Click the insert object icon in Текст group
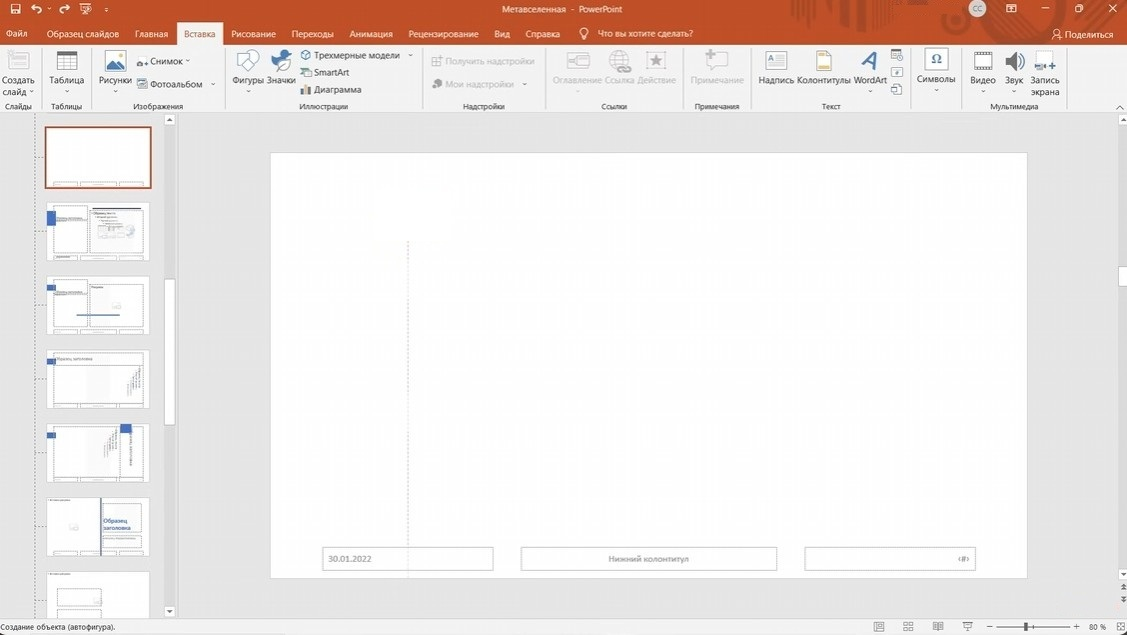The width and height of the screenshot is (1127, 635). (896, 90)
